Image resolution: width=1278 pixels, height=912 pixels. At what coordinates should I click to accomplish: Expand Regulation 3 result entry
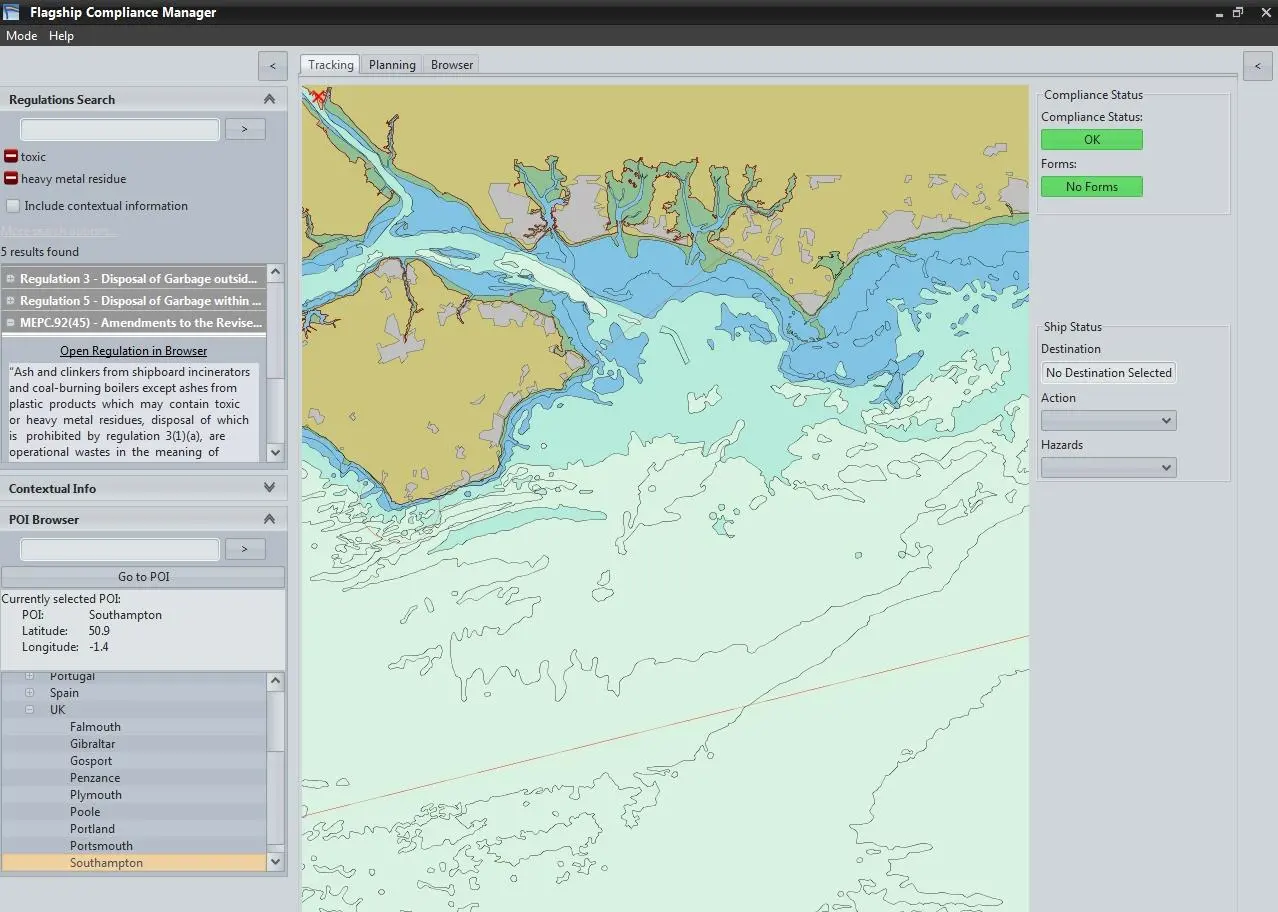[x=10, y=279]
